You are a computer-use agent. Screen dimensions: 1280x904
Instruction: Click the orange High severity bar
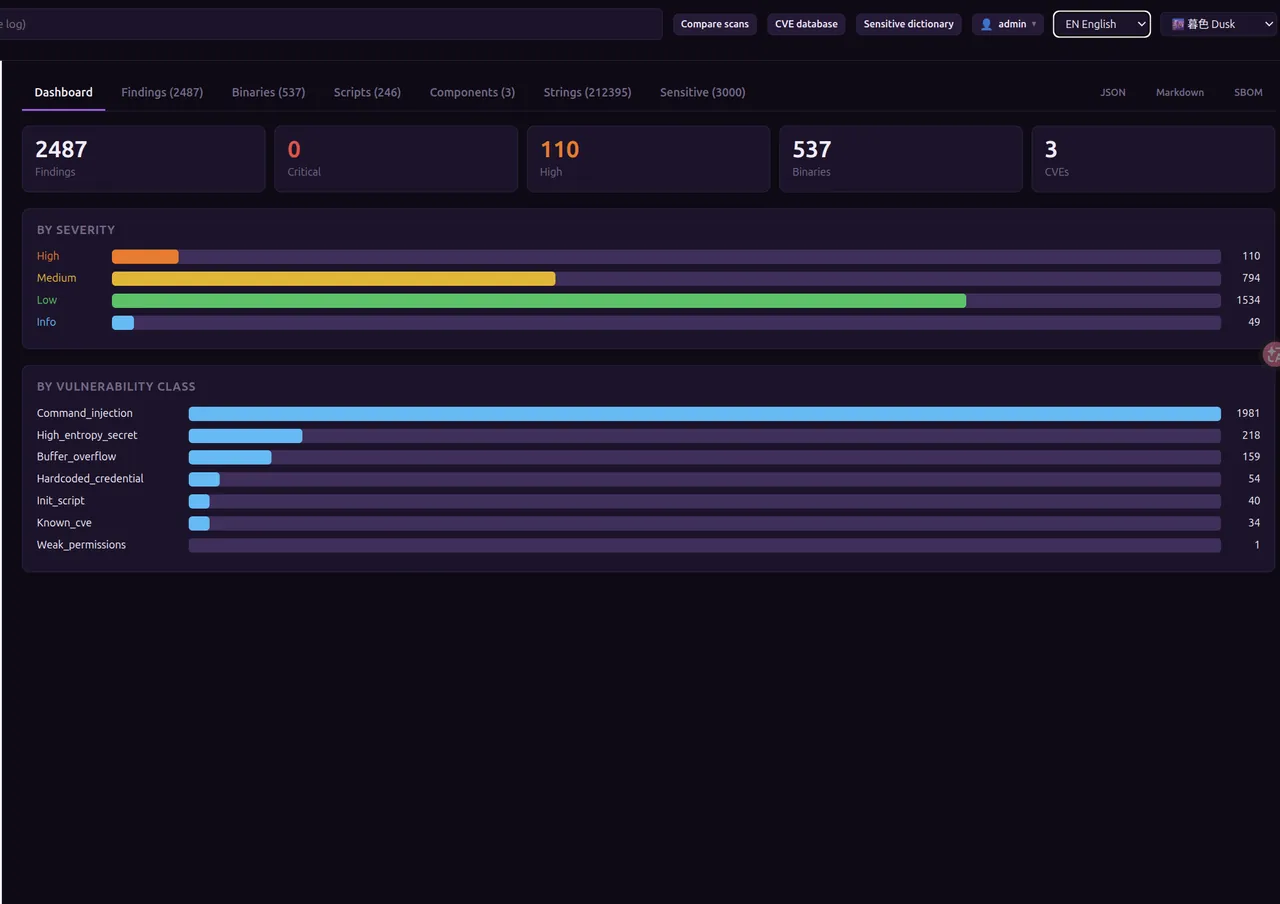click(145, 256)
